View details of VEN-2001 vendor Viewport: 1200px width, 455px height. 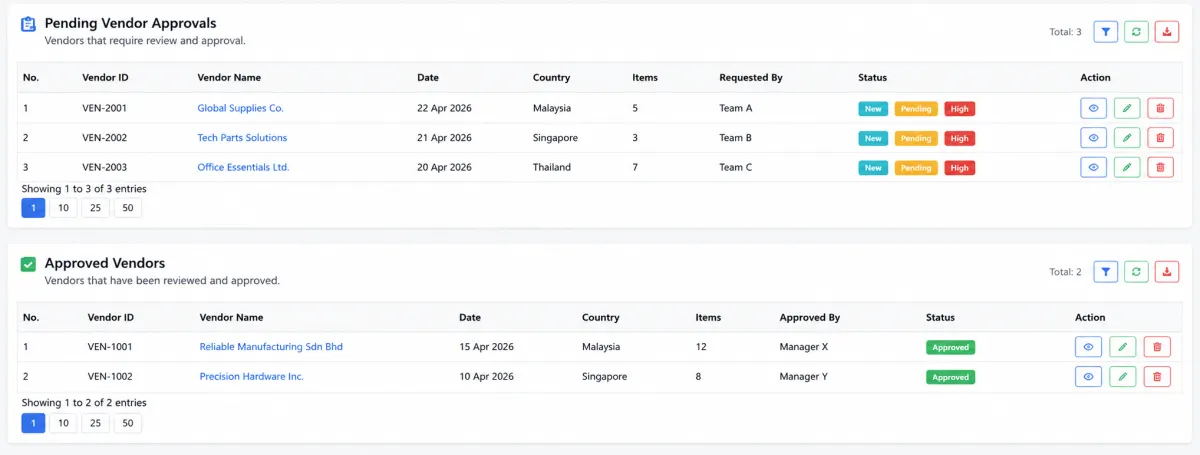click(1094, 108)
